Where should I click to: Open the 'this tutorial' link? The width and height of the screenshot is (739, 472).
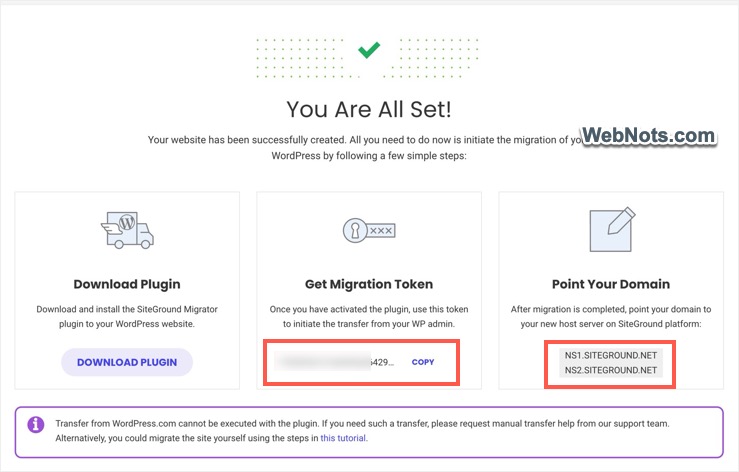[343, 438]
